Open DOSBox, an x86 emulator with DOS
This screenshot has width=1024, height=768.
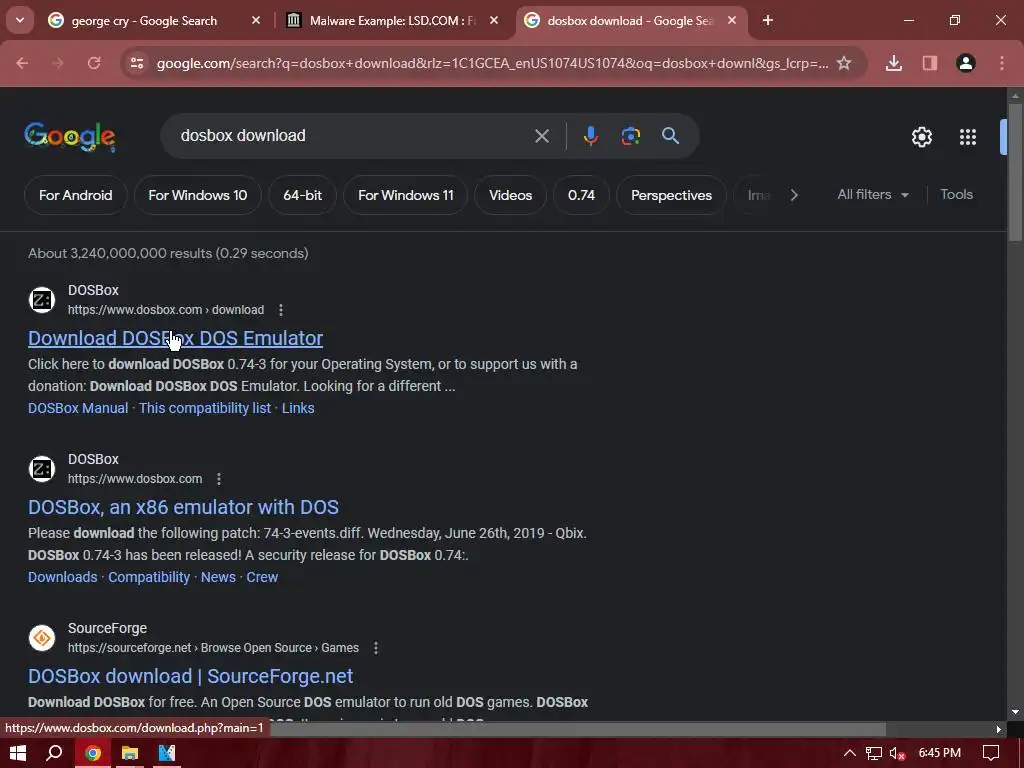coord(184,507)
